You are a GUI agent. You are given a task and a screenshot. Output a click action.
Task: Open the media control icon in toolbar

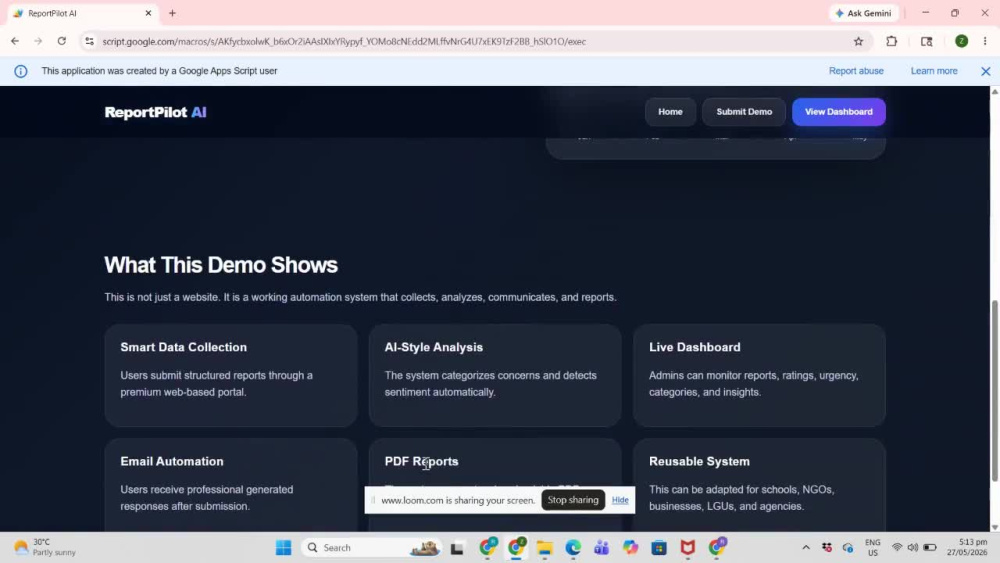point(927,41)
